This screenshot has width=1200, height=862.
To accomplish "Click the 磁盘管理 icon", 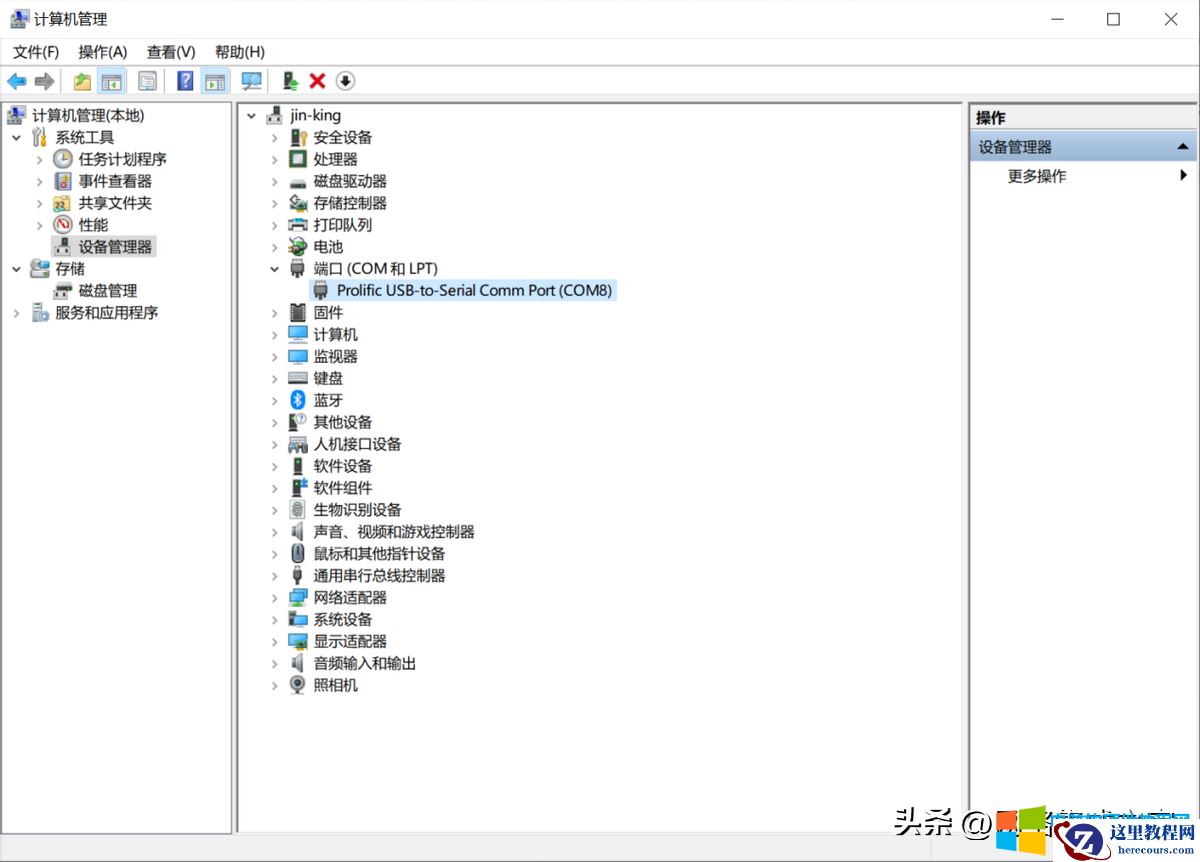I will [63, 291].
